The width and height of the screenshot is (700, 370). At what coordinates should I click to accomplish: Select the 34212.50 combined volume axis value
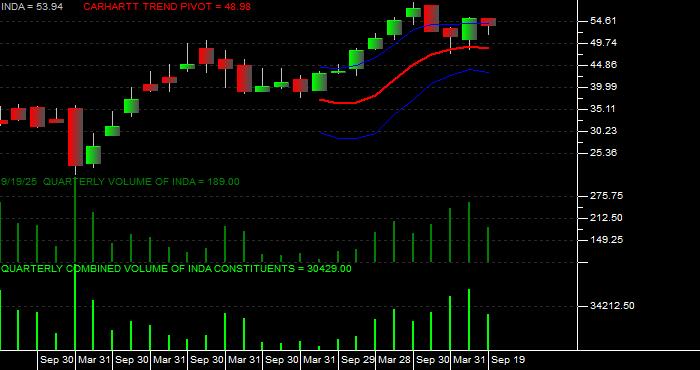(612, 306)
